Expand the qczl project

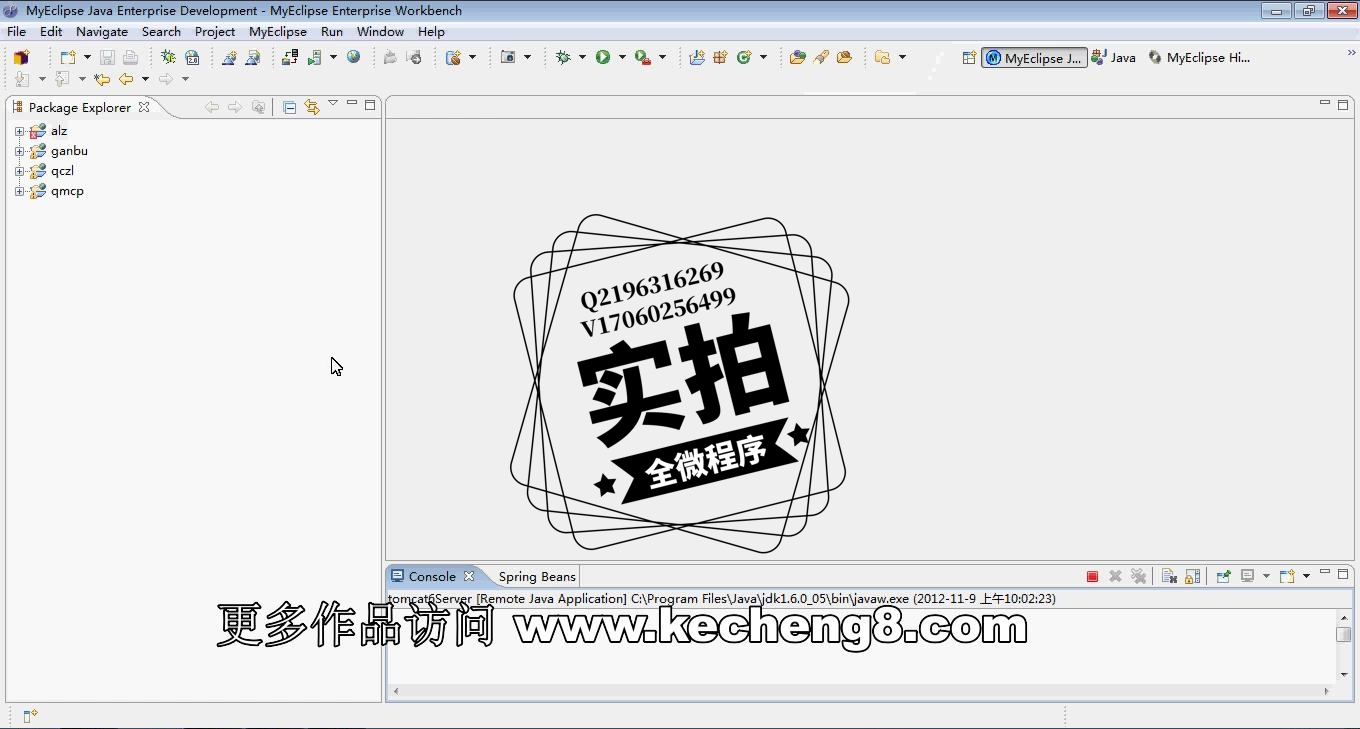pyautogui.click(x=19, y=171)
